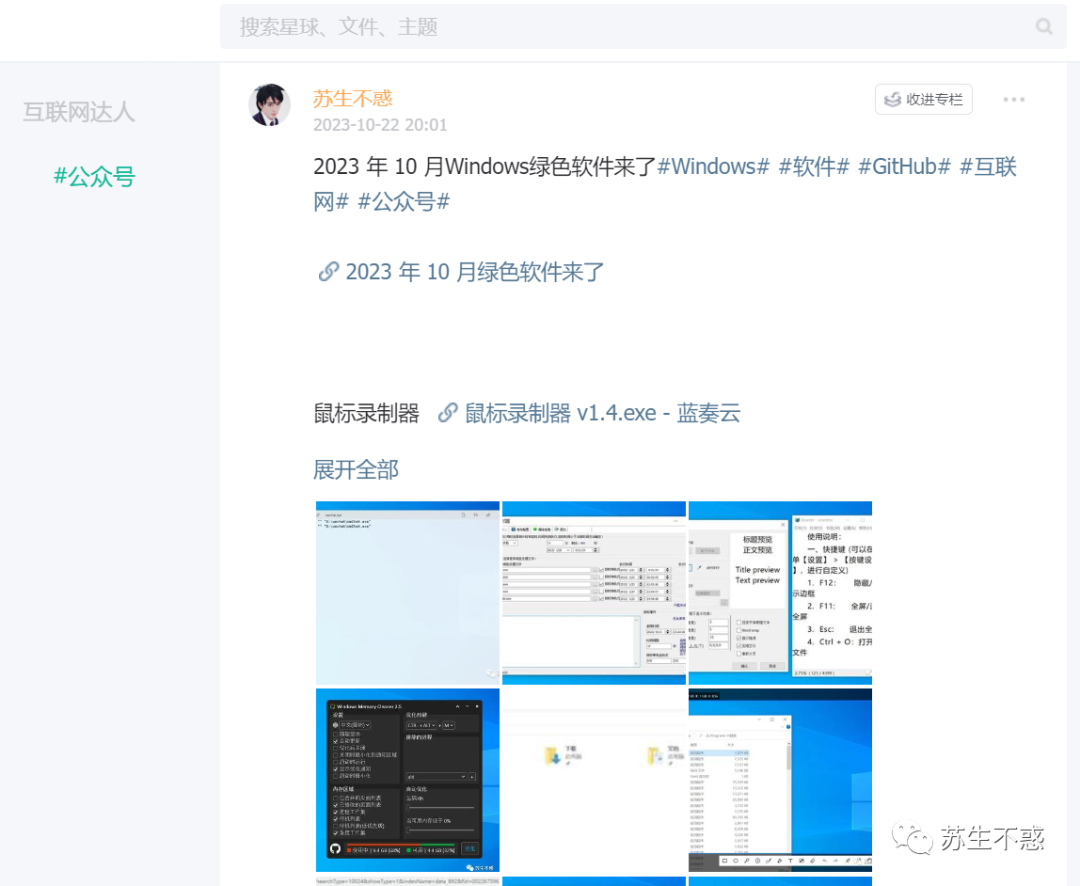This screenshot has height=886, width=1080.
Task: Open the Windows Memory Cleaner thumbnail
Action: [x=408, y=780]
